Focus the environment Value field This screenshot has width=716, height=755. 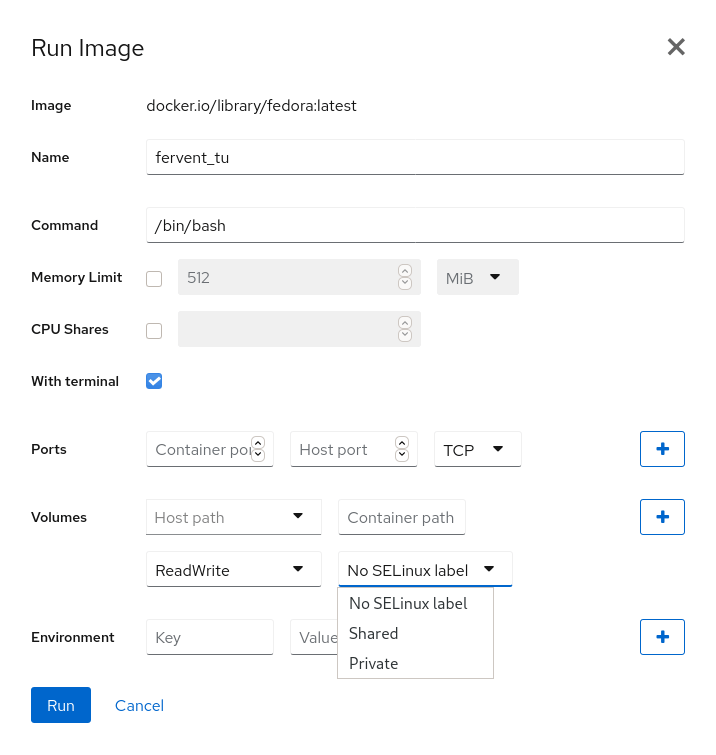click(314, 637)
